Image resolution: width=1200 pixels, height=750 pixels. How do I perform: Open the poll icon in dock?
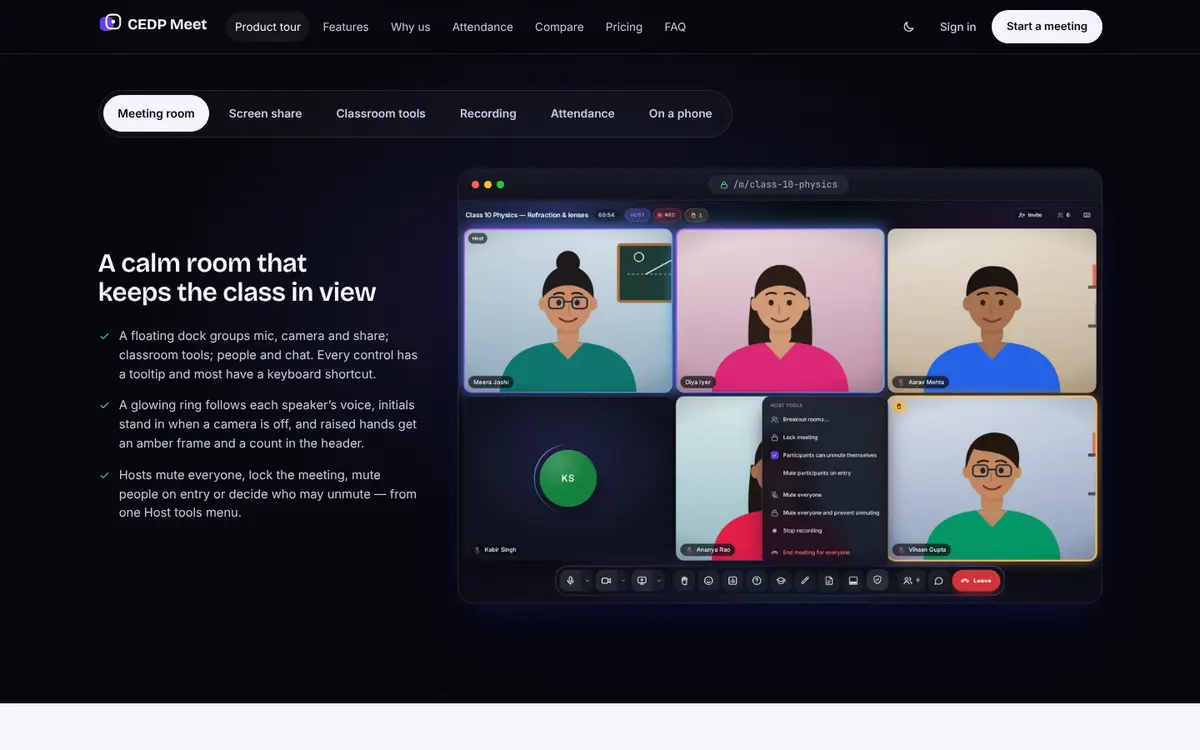click(x=732, y=580)
